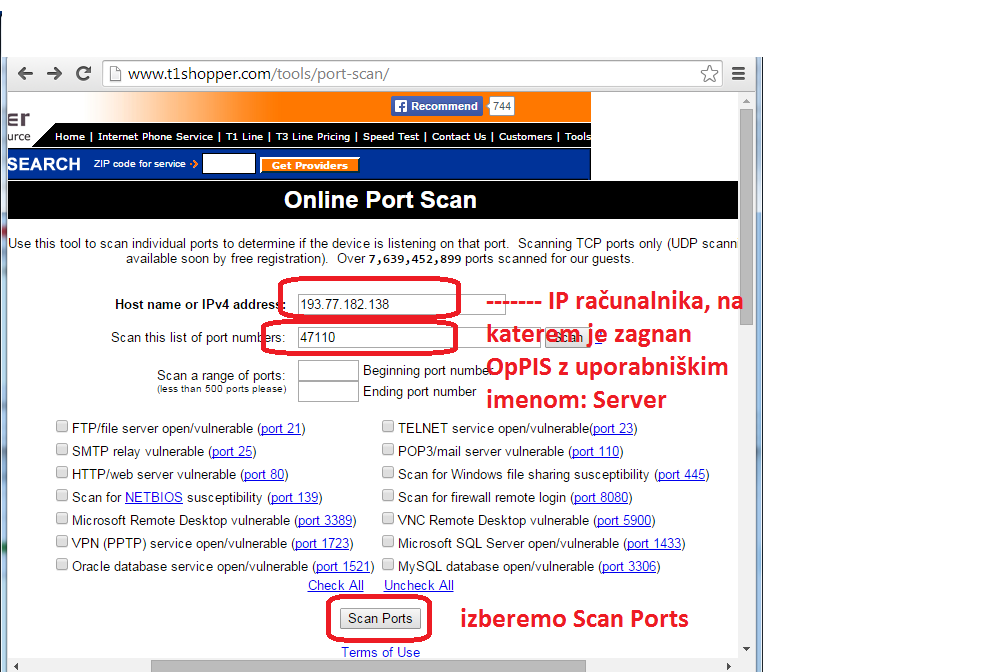Enable the Oracle database port 1521 checkbox
The height and width of the screenshot is (672, 1008).
click(x=62, y=565)
